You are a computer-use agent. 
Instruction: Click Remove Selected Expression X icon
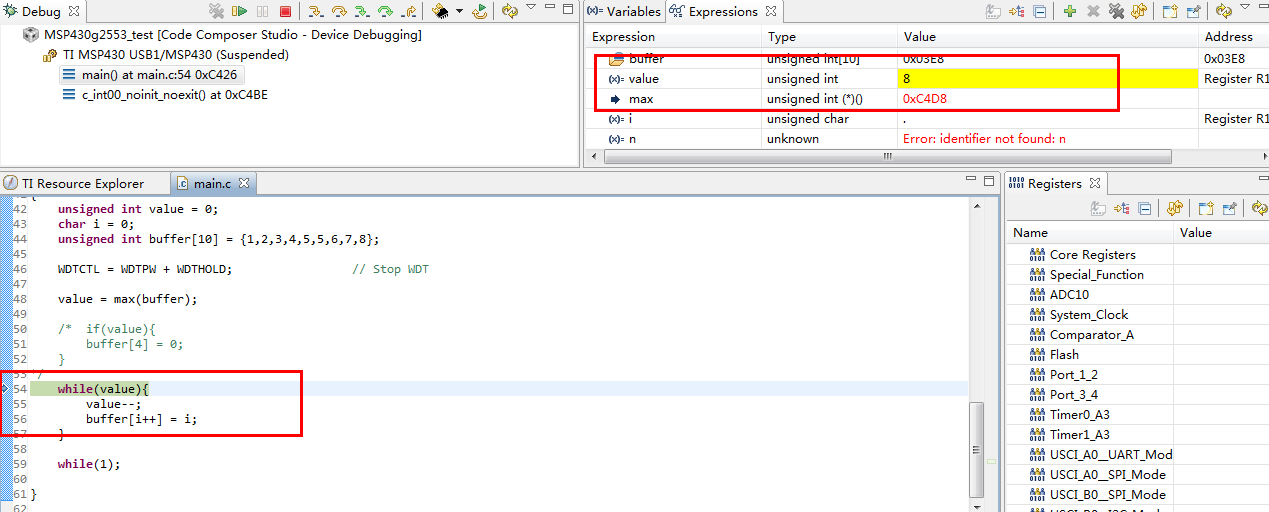pos(1093,11)
